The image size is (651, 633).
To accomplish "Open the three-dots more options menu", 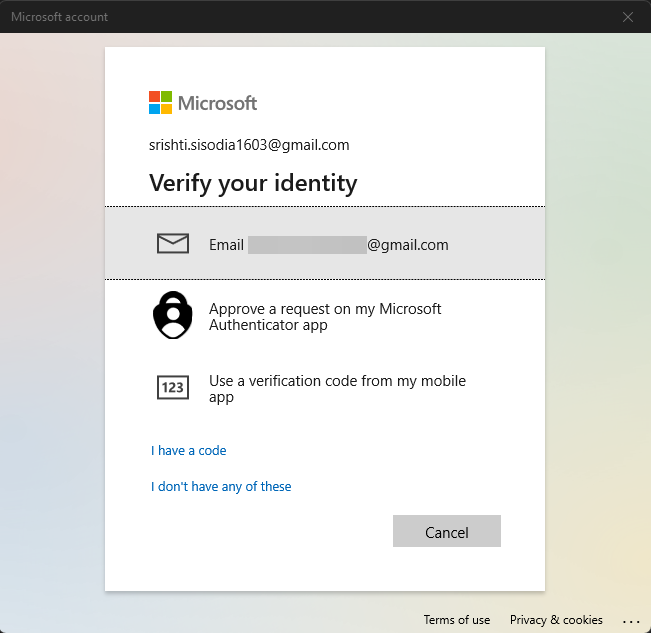I will click(x=630, y=620).
